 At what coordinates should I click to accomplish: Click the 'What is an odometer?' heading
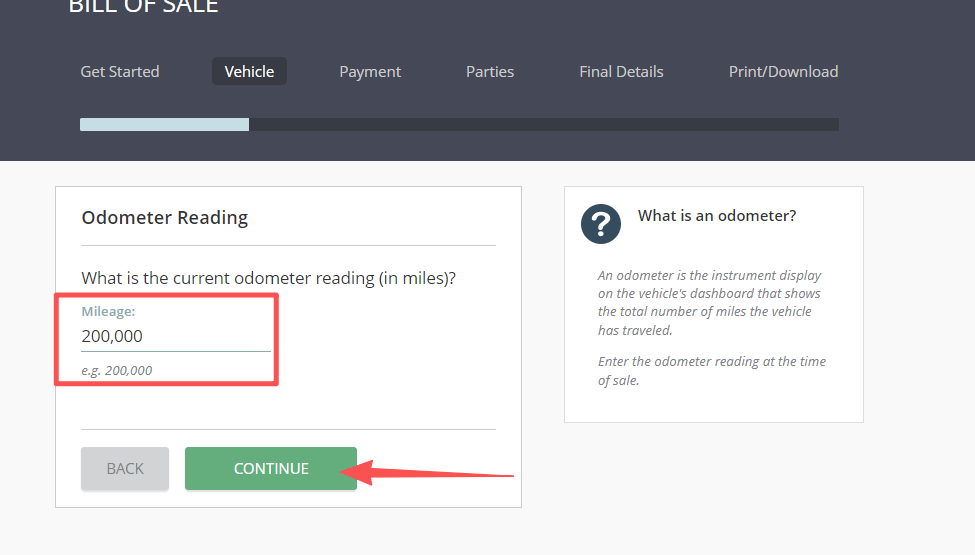click(x=717, y=216)
